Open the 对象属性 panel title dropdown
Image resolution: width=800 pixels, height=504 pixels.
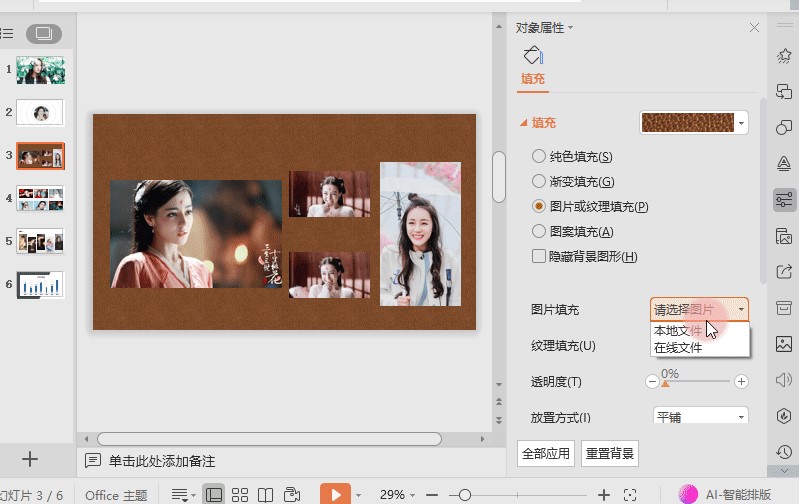click(x=570, y=28)
